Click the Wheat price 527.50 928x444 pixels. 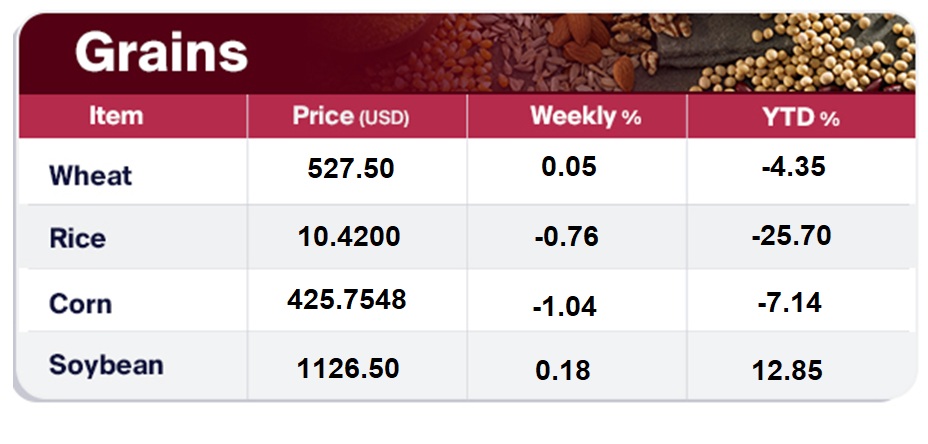351,168
